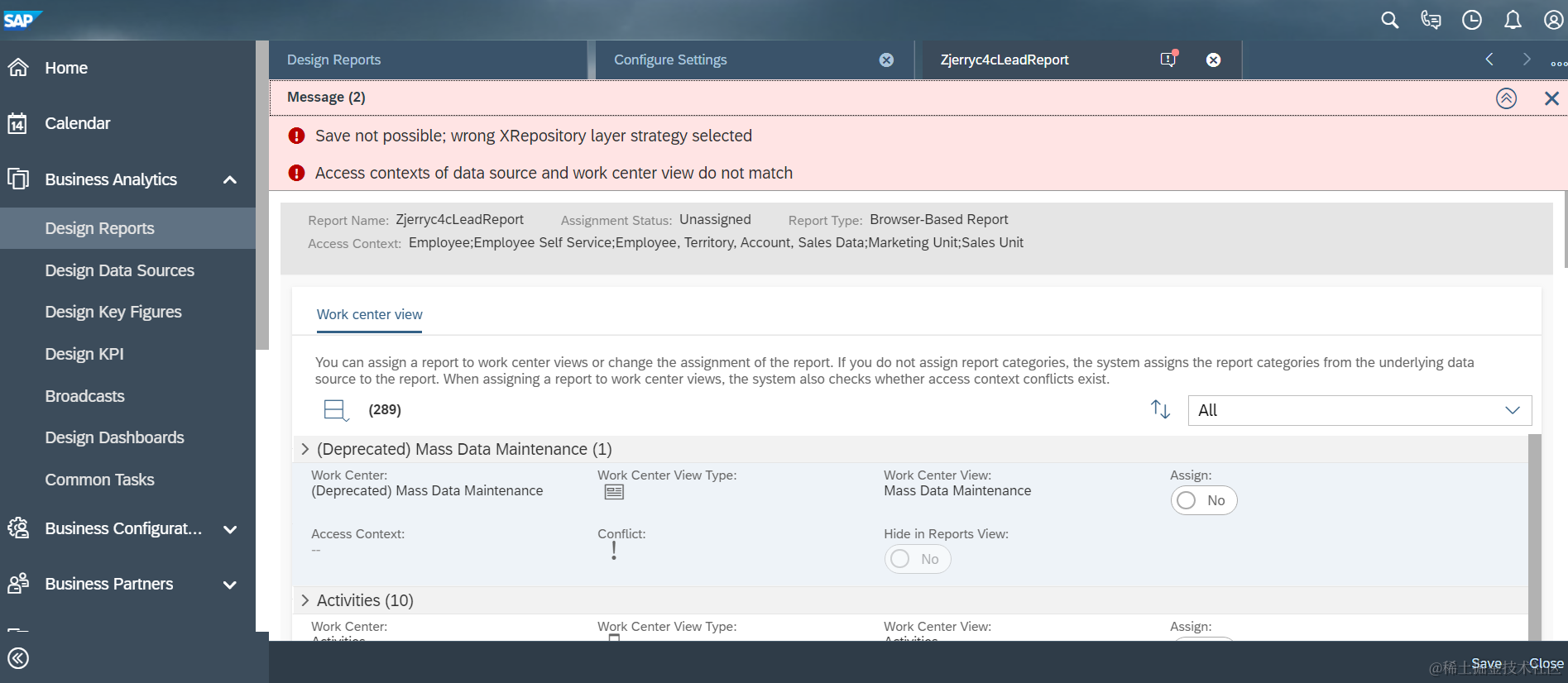
Task: Click the sidebar vertical scrollbar
Action: [x=262, y=195]
